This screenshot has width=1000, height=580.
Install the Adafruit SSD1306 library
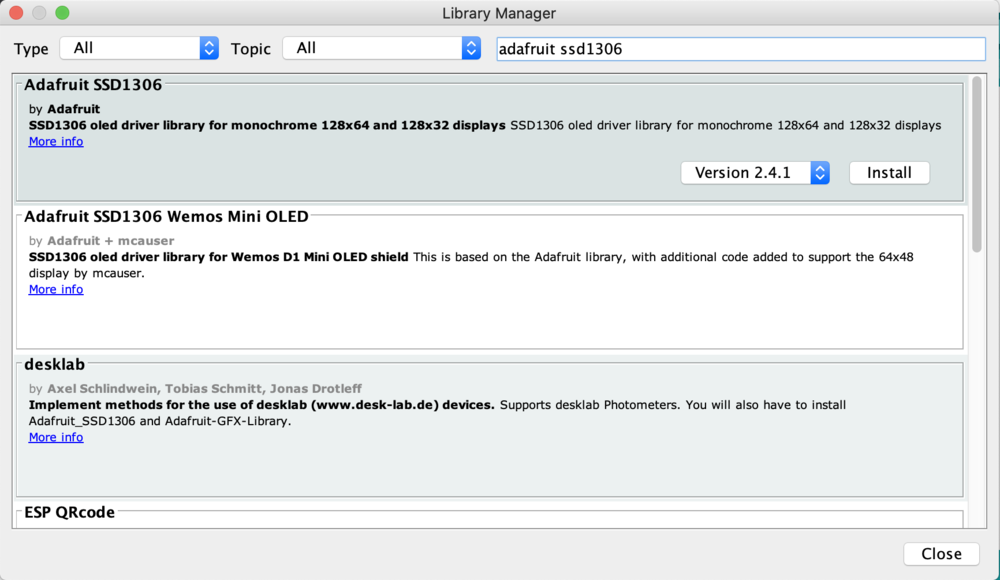(889, 173)
